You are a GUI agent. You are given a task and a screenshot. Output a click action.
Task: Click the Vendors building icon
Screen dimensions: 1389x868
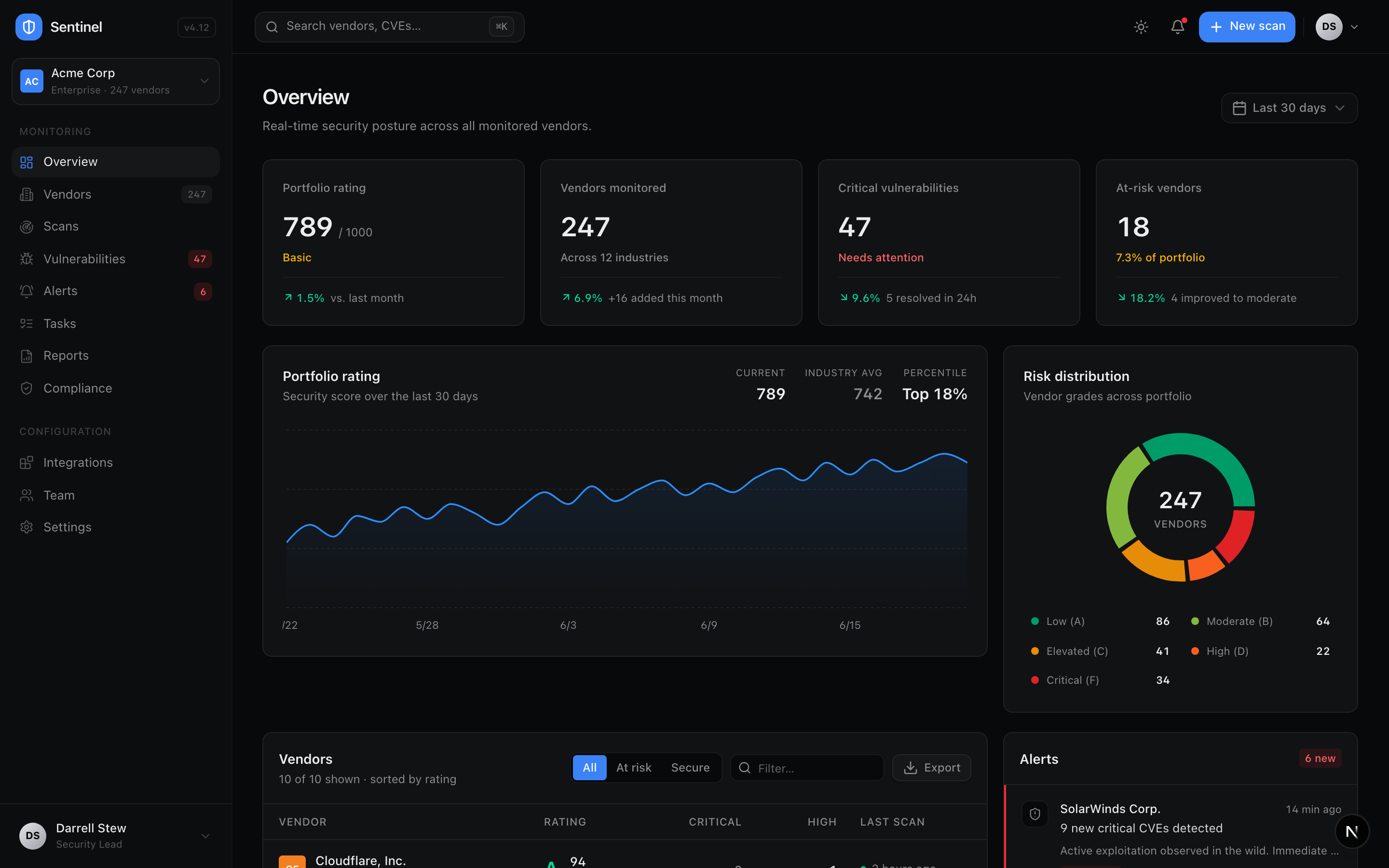27,195
